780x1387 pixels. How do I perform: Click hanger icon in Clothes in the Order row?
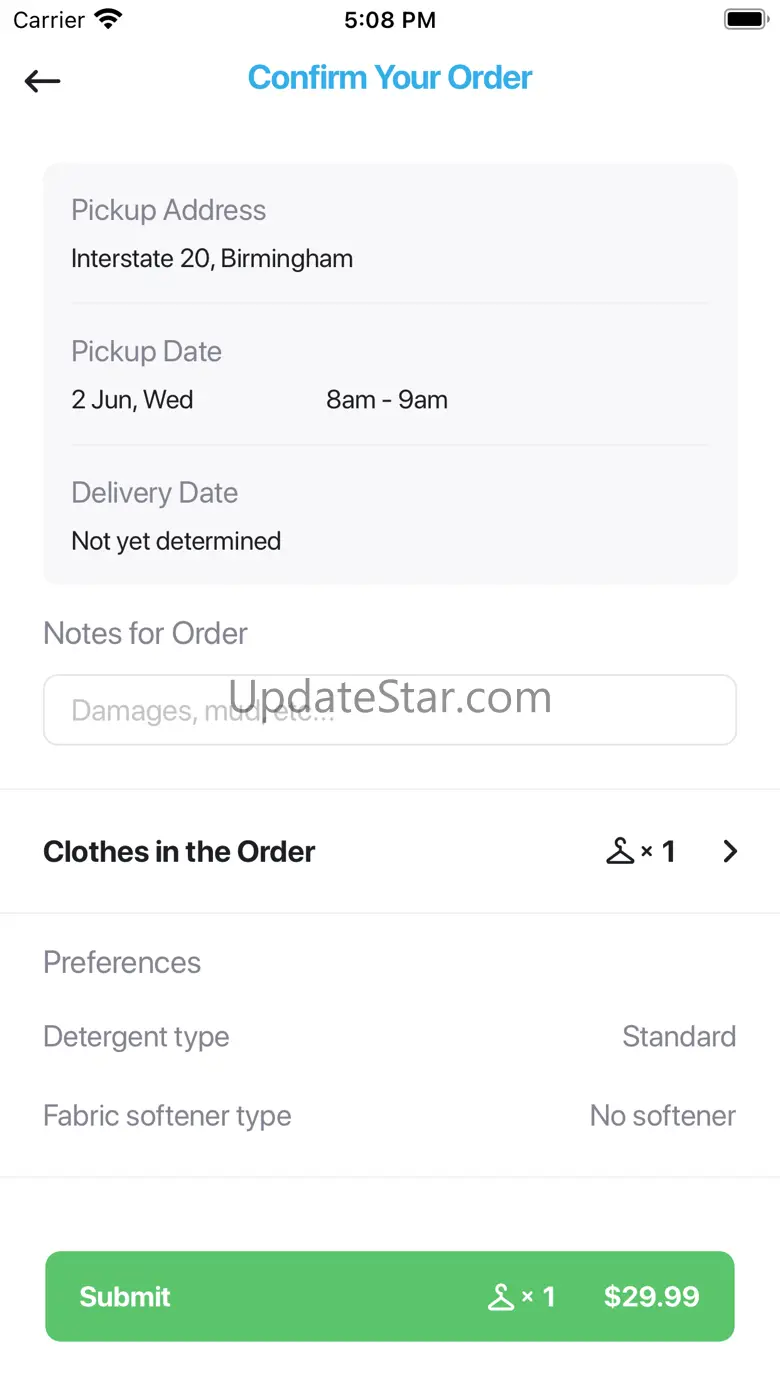coord(620,851)
